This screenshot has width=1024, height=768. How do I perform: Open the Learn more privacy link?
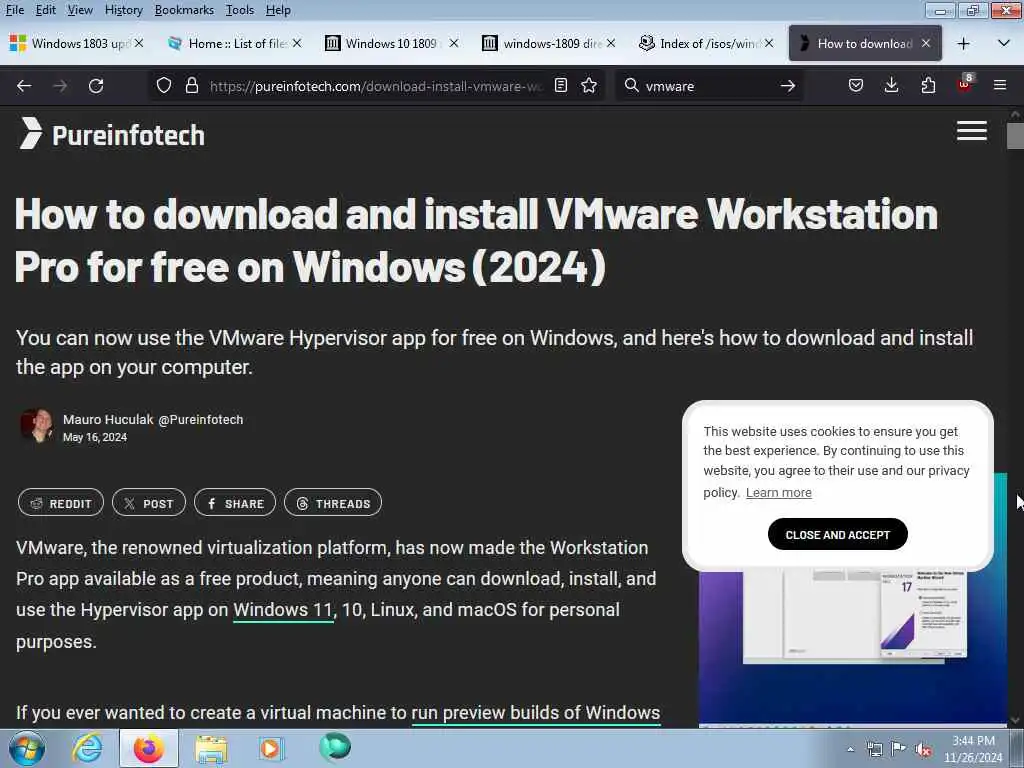click(x=778, y=492)
